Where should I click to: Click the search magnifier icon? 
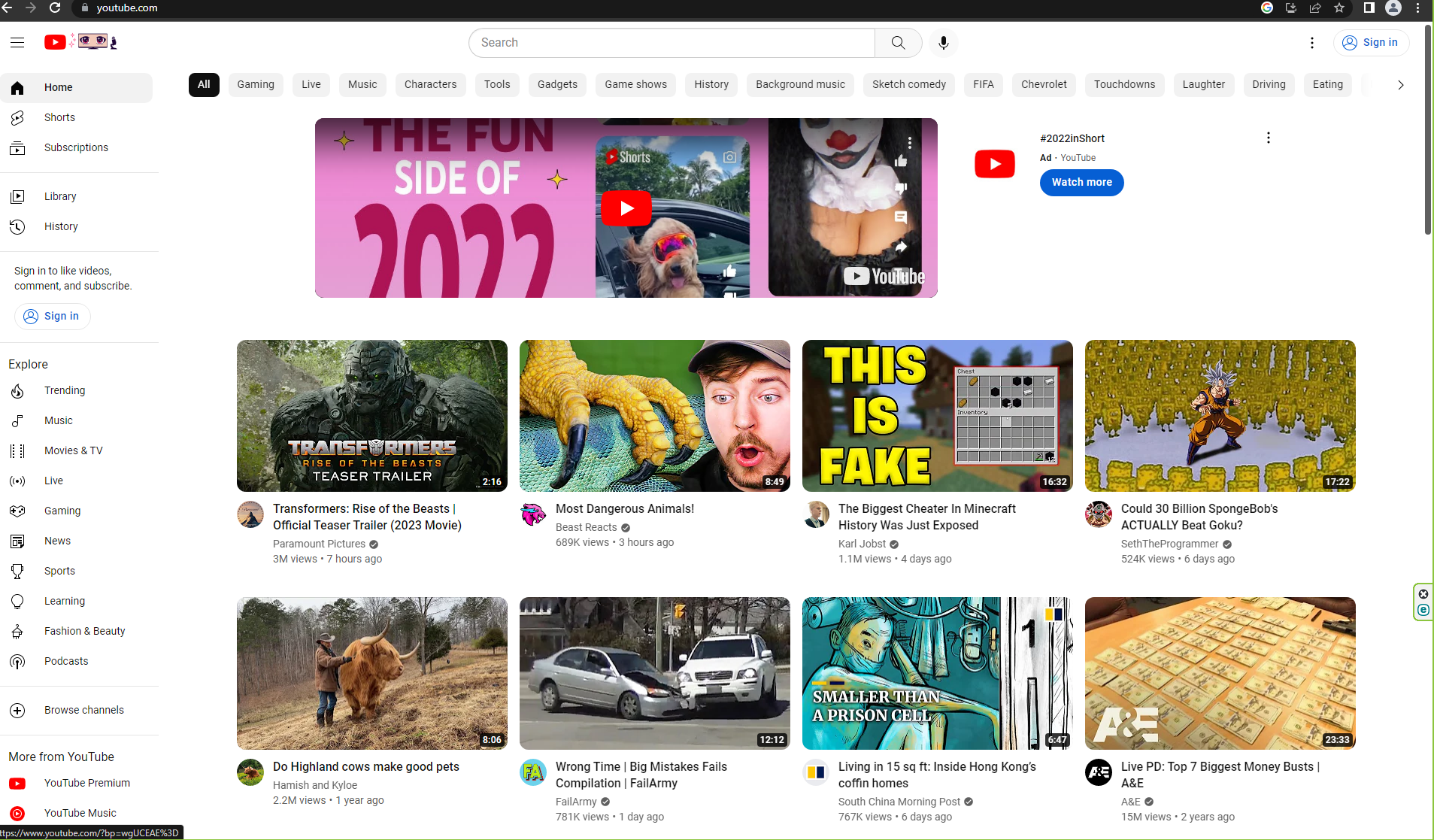[897, 43]
